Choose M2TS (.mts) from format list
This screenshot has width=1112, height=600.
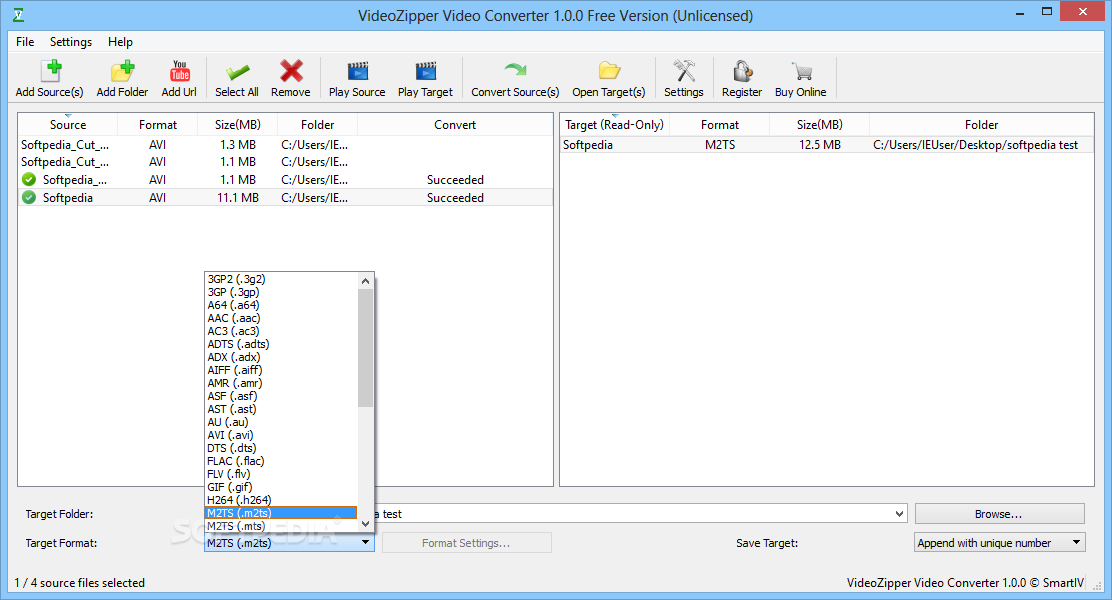click(281, 526)
